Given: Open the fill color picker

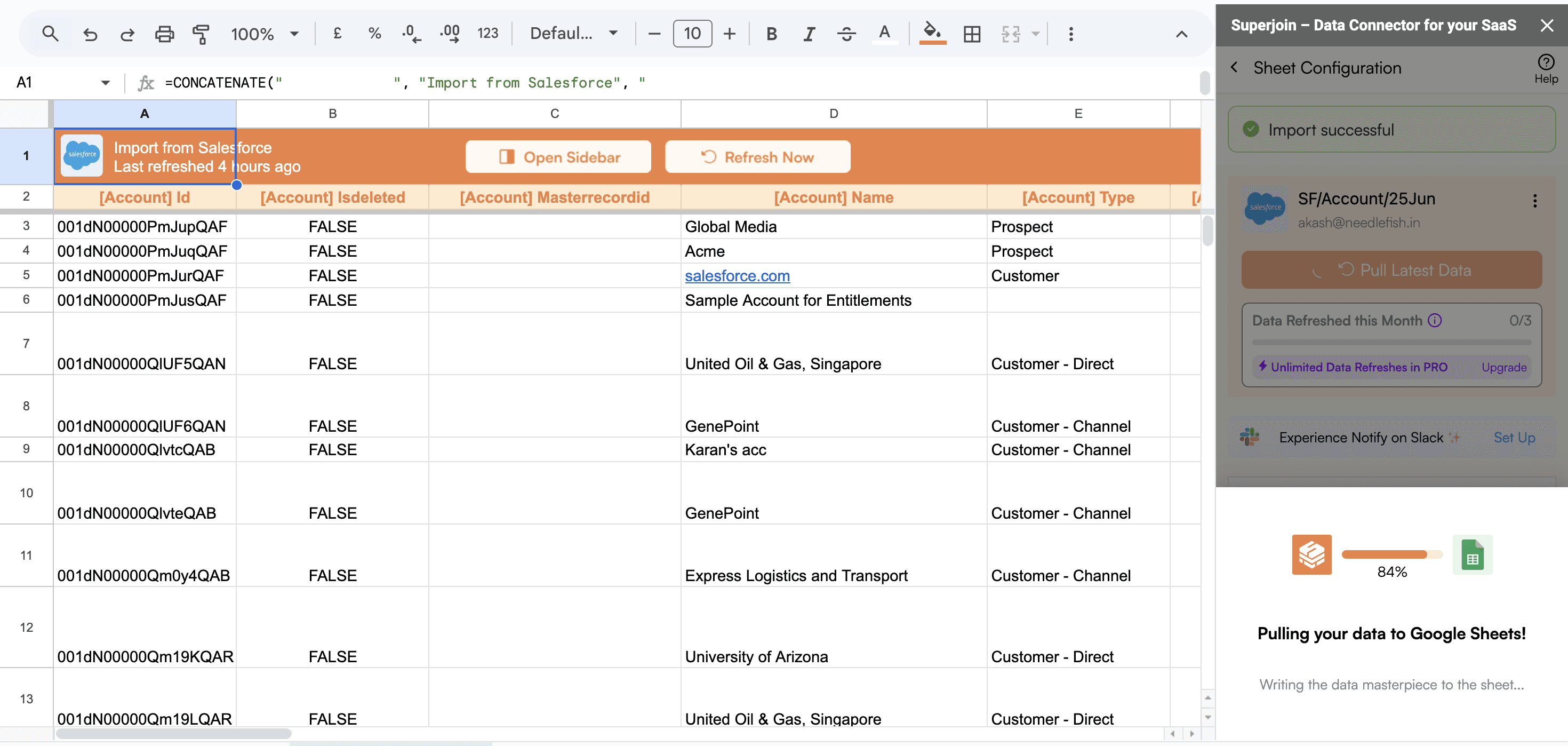Looking at the screenshot, I should [932, 34].
